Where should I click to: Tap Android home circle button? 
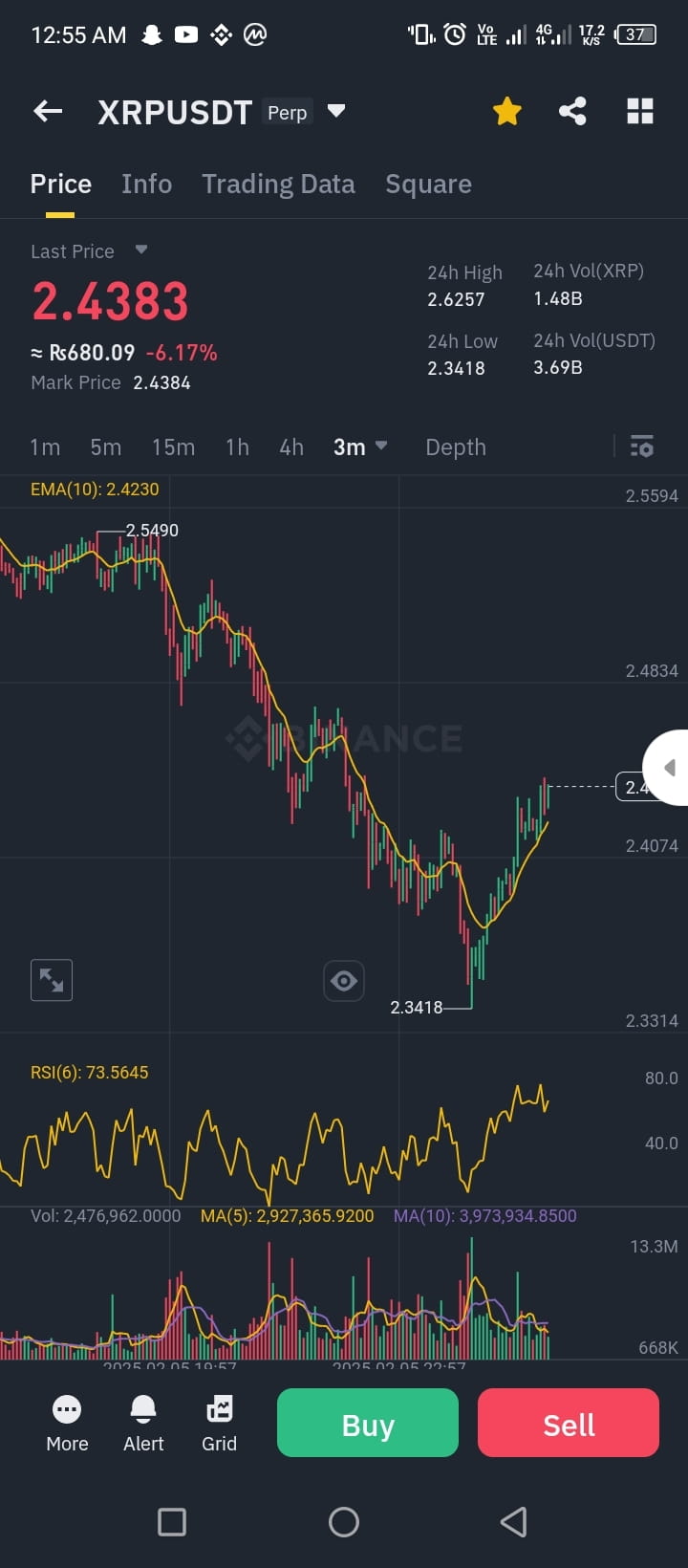click(344, 1521)
